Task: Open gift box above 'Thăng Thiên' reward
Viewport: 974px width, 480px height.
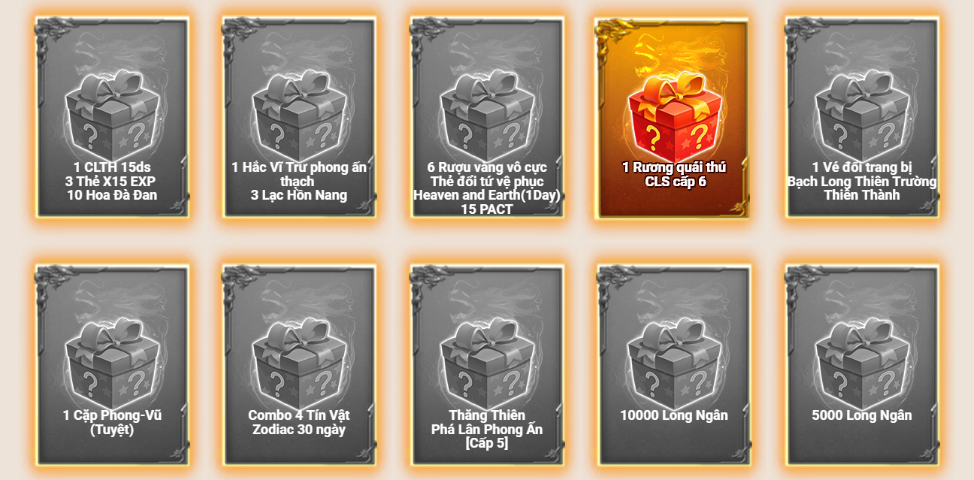Action: point(487,364)
